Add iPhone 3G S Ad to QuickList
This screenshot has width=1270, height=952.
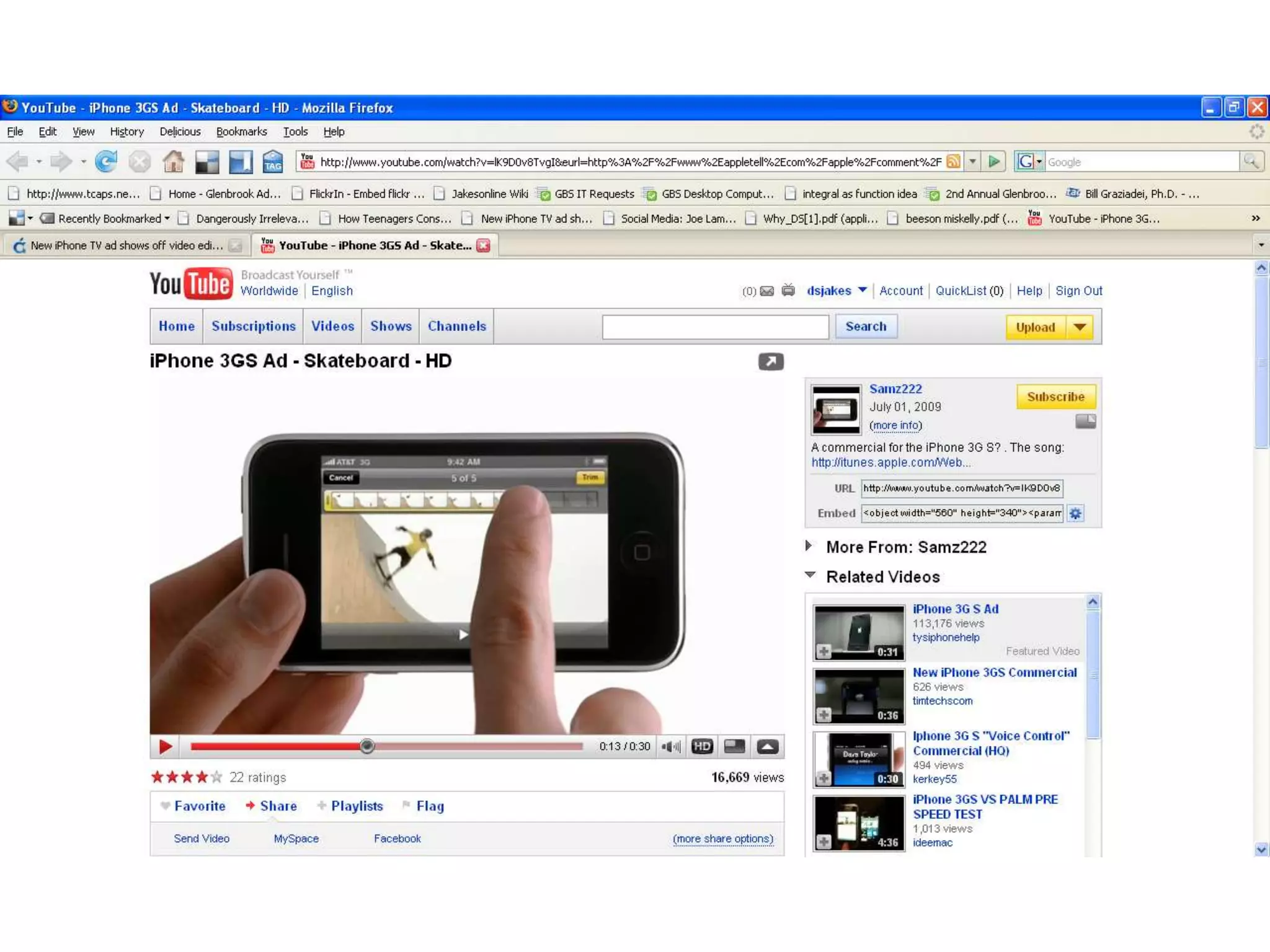coord(824,651)
